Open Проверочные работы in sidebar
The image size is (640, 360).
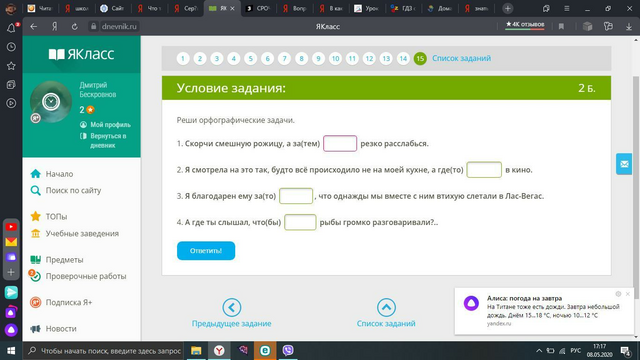(x=86, y=276)
